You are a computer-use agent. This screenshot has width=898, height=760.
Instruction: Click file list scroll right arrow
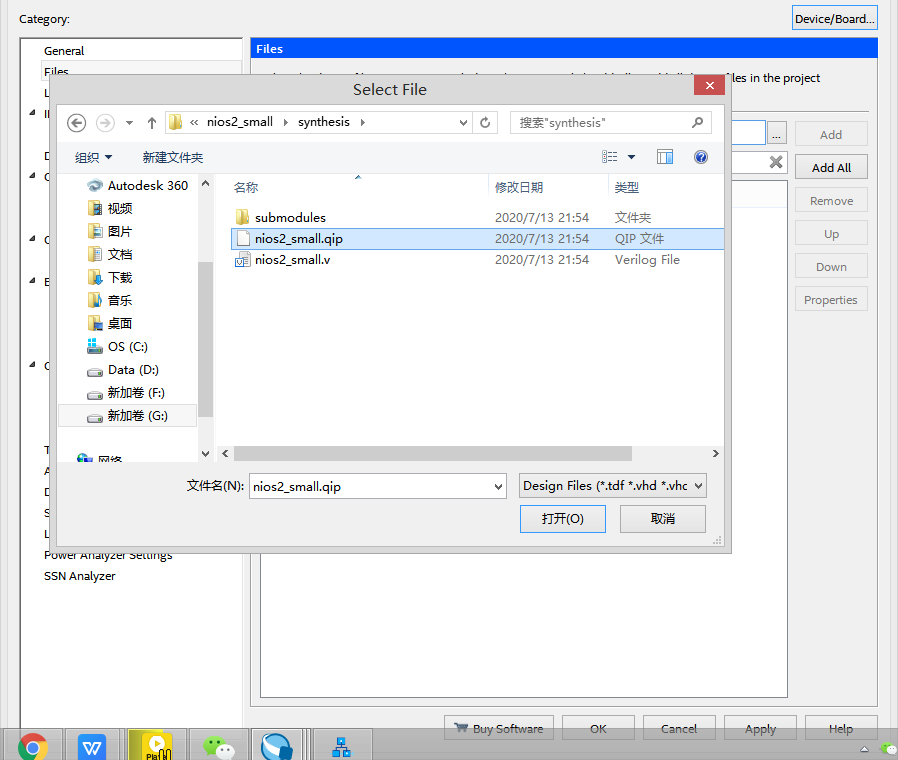716,454
